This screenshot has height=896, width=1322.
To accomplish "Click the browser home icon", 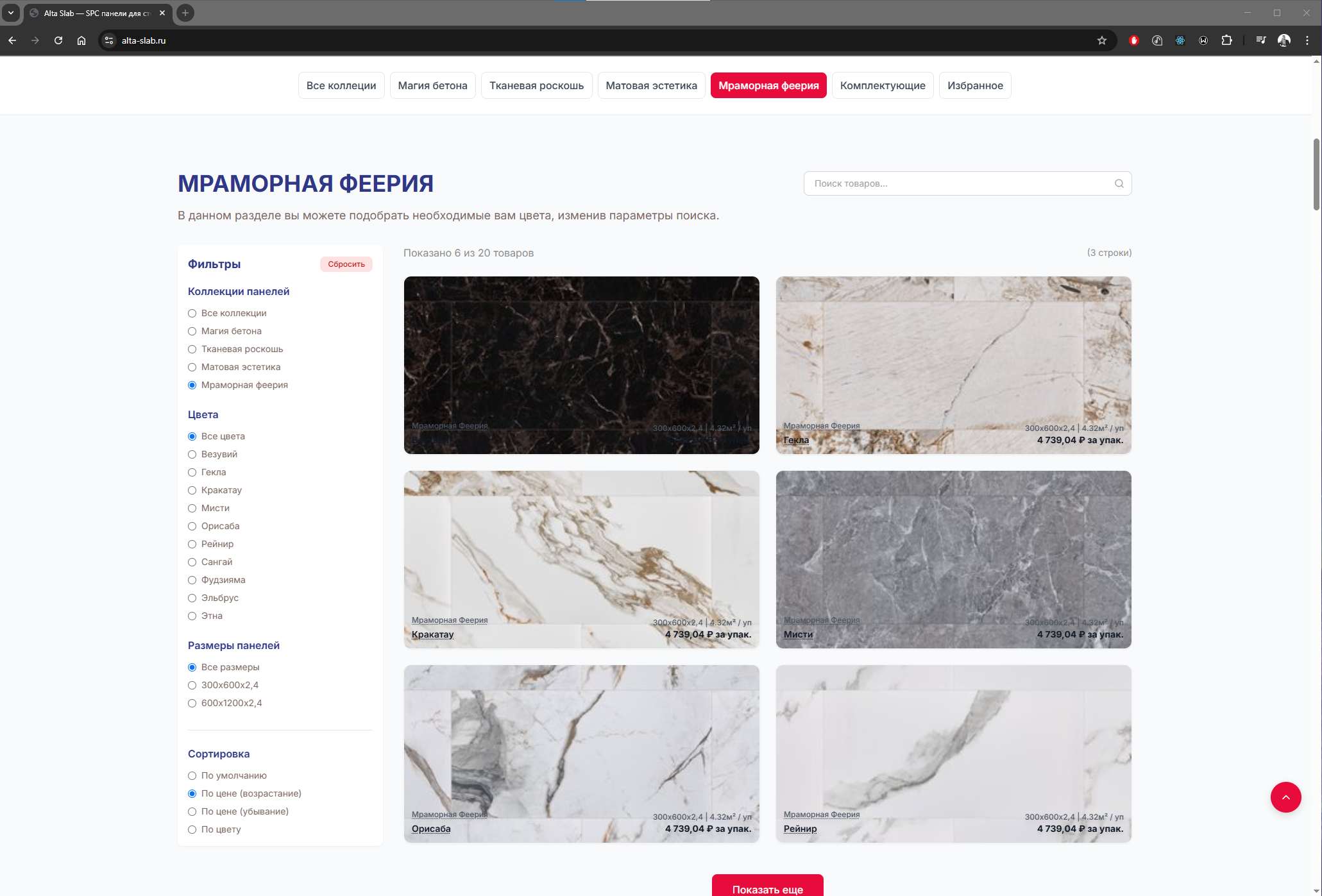I will tap(81, 40).
